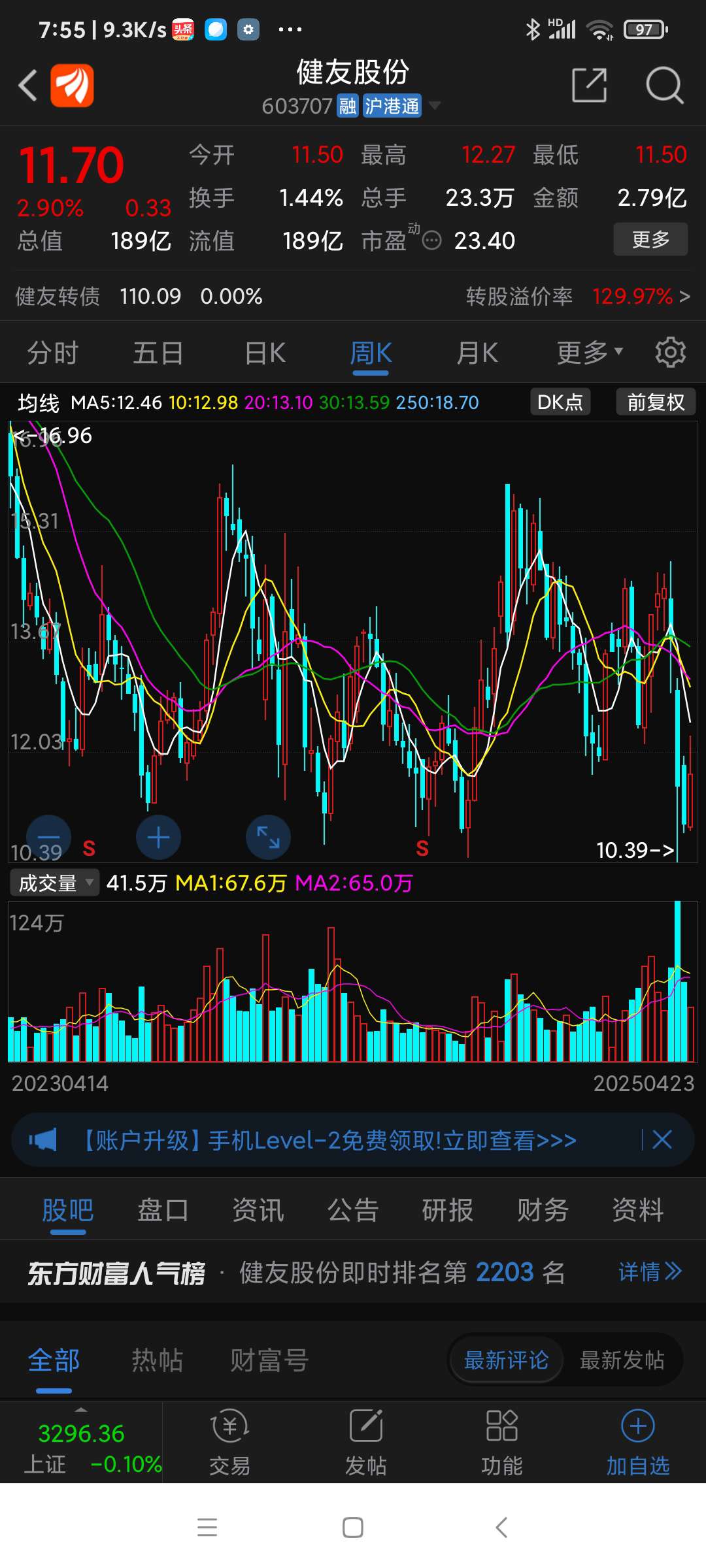Toggle 前复权 adjustment mode
This screenshot has height=1568, width=706.
pyautogui.click(x=656, y=402)
